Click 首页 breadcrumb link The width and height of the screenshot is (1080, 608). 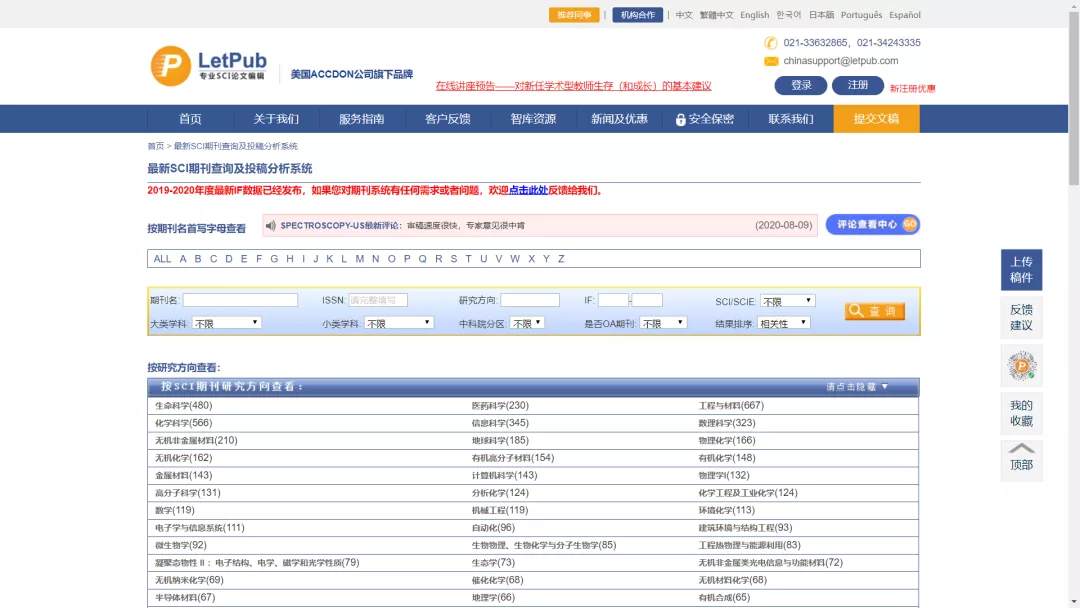pos(156,146)
